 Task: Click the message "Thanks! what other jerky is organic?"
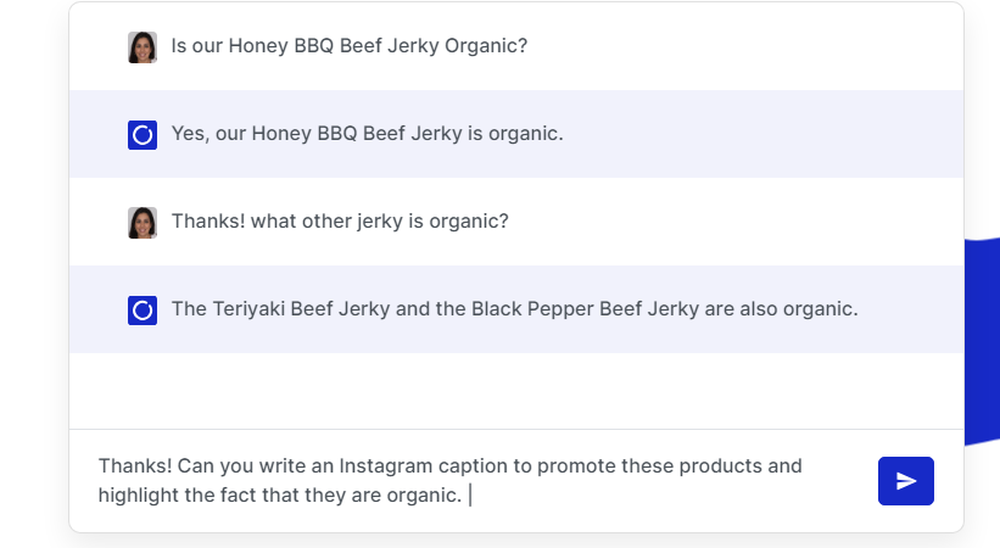(340, 221)
